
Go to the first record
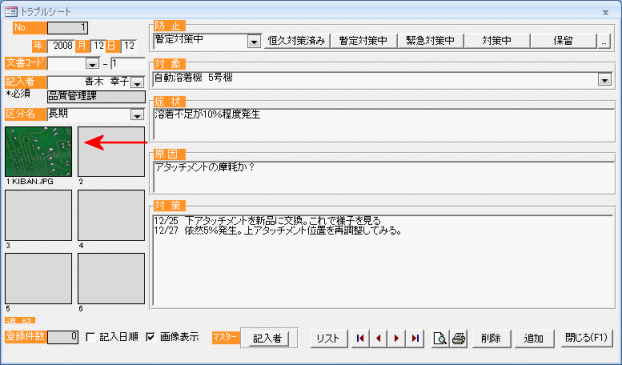click(361, 338)
